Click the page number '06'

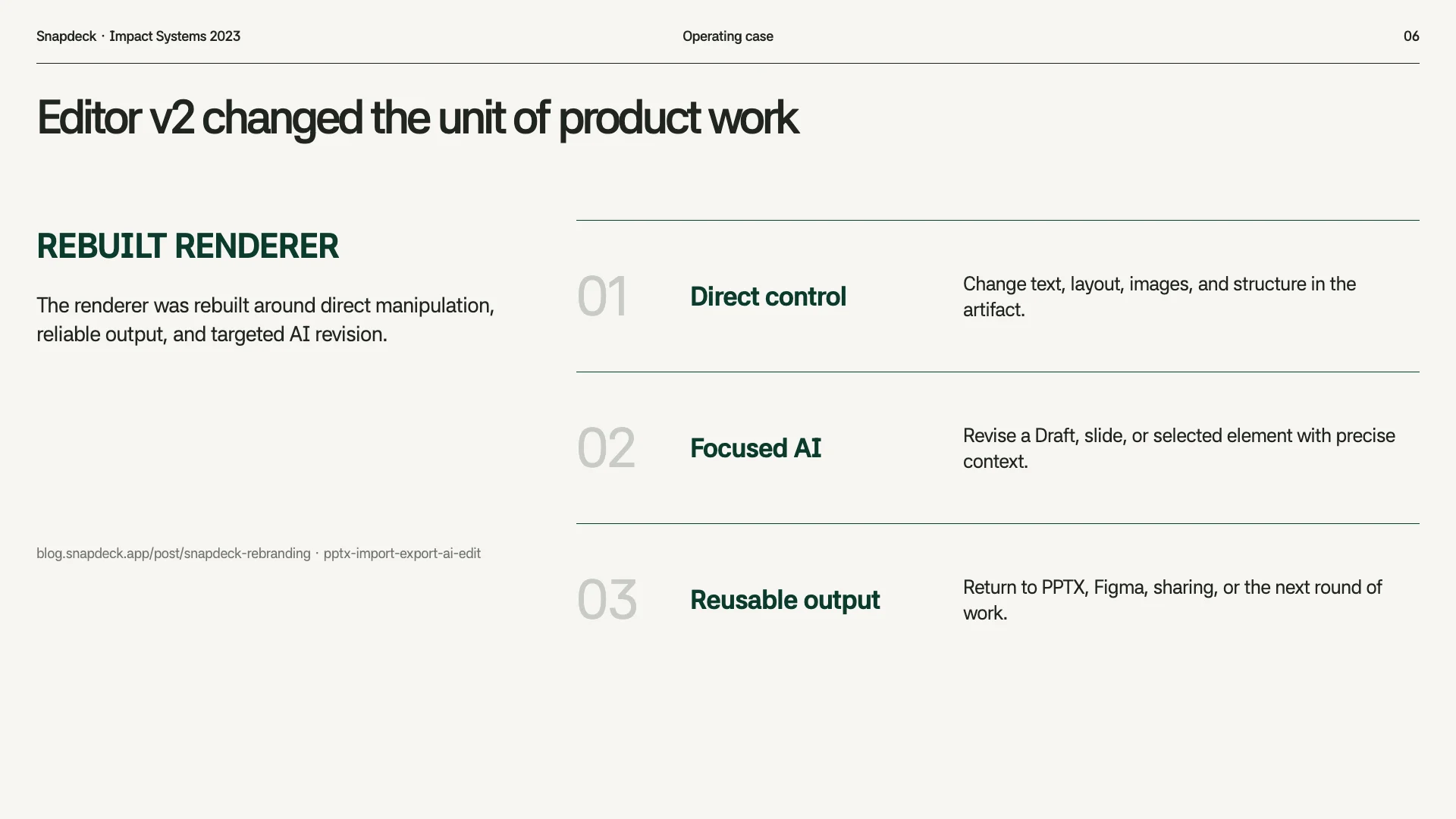pyautogui.click(x=1411, y=36)
